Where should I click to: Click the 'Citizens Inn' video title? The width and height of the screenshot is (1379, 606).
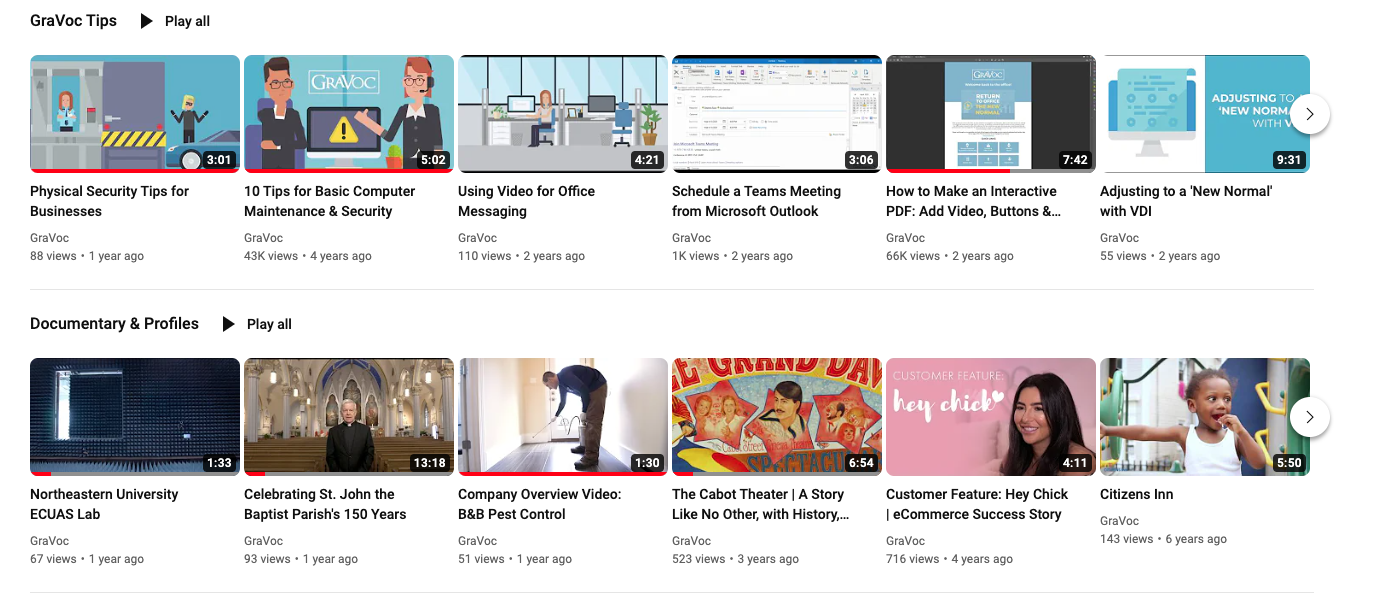pos(1136,494)
